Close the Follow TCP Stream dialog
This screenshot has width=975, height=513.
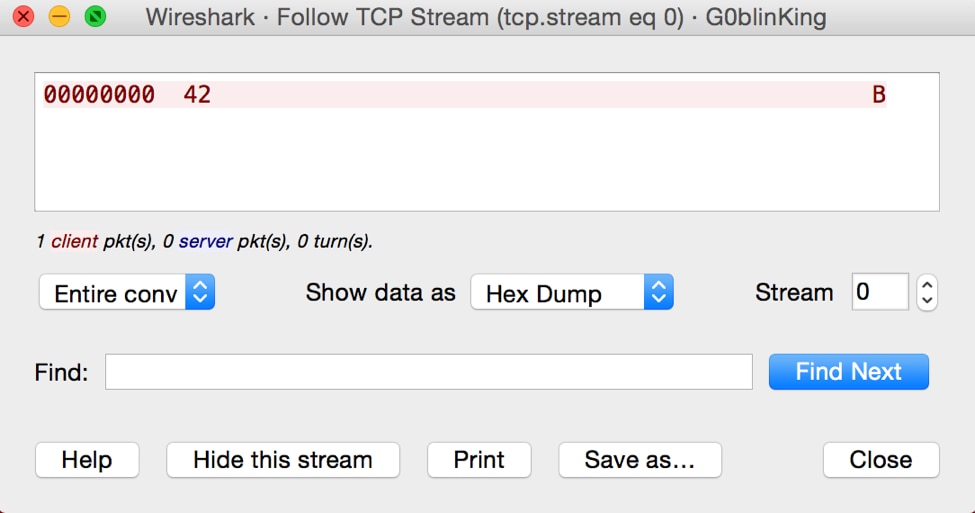(x=881, y=460)
